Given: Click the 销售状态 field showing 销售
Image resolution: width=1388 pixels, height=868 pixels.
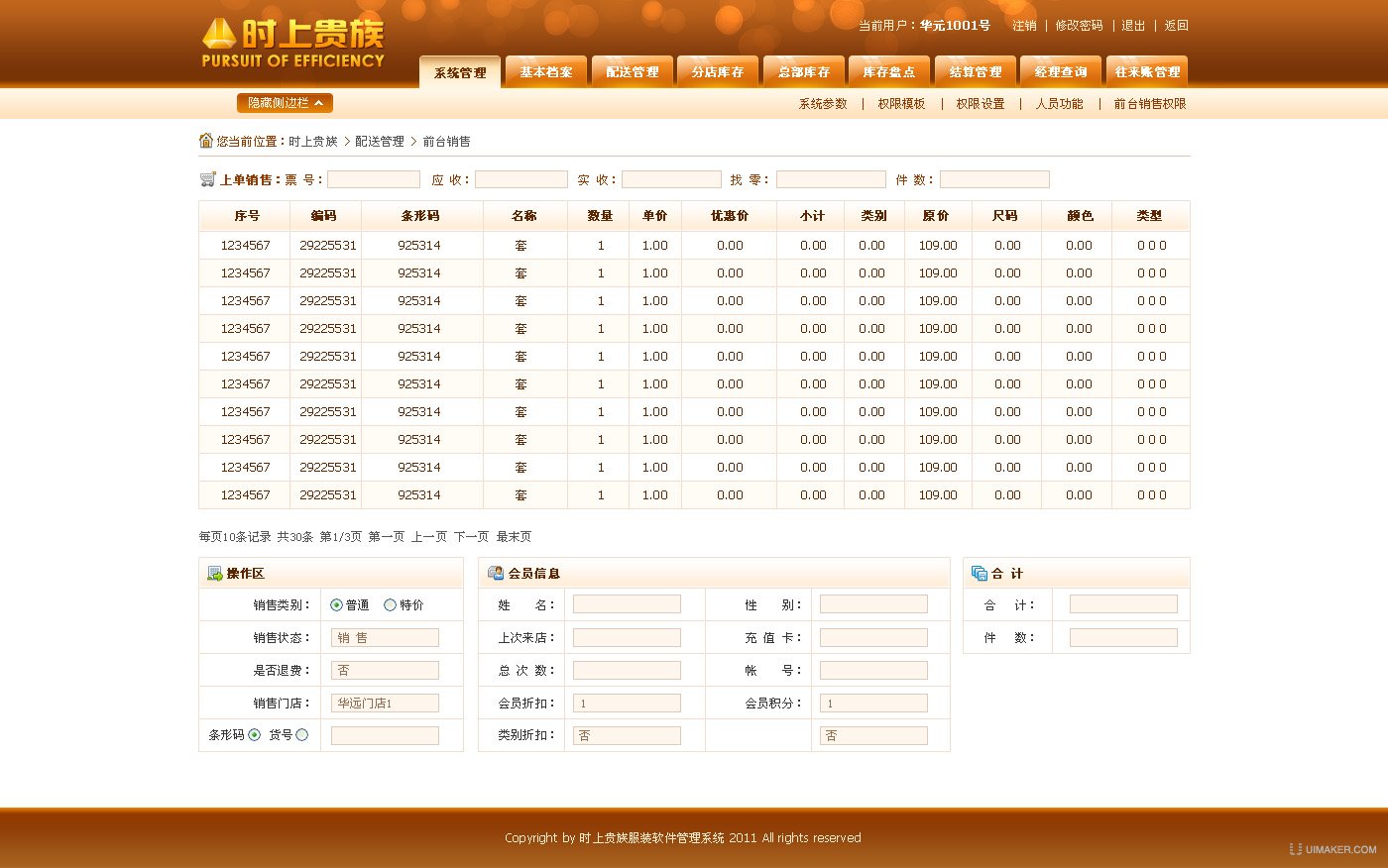Looking at the screenshot, I should [x=385, y=638].
